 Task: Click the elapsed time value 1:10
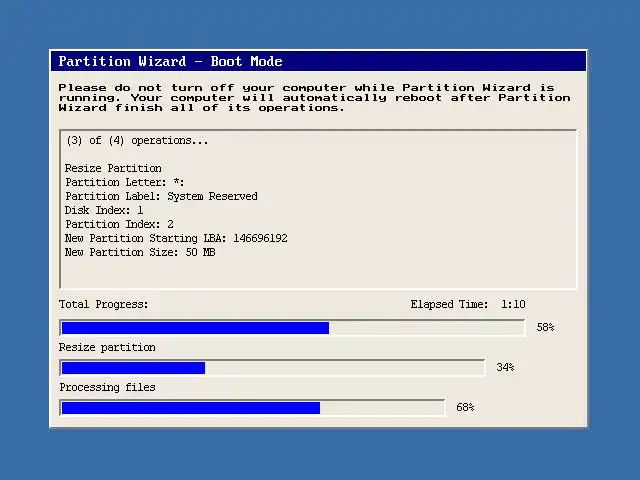click(x=513, y=304)
